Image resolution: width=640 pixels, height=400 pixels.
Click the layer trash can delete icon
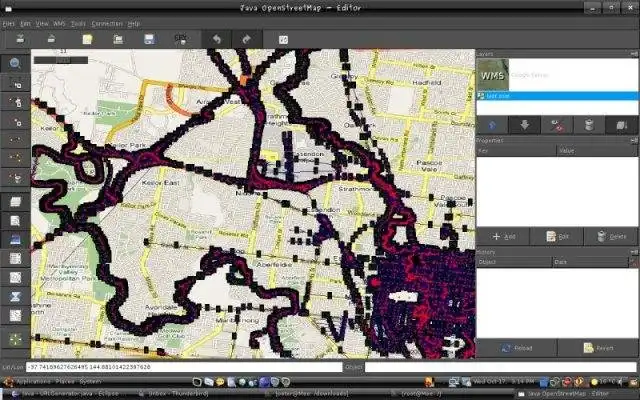(588, 124)
